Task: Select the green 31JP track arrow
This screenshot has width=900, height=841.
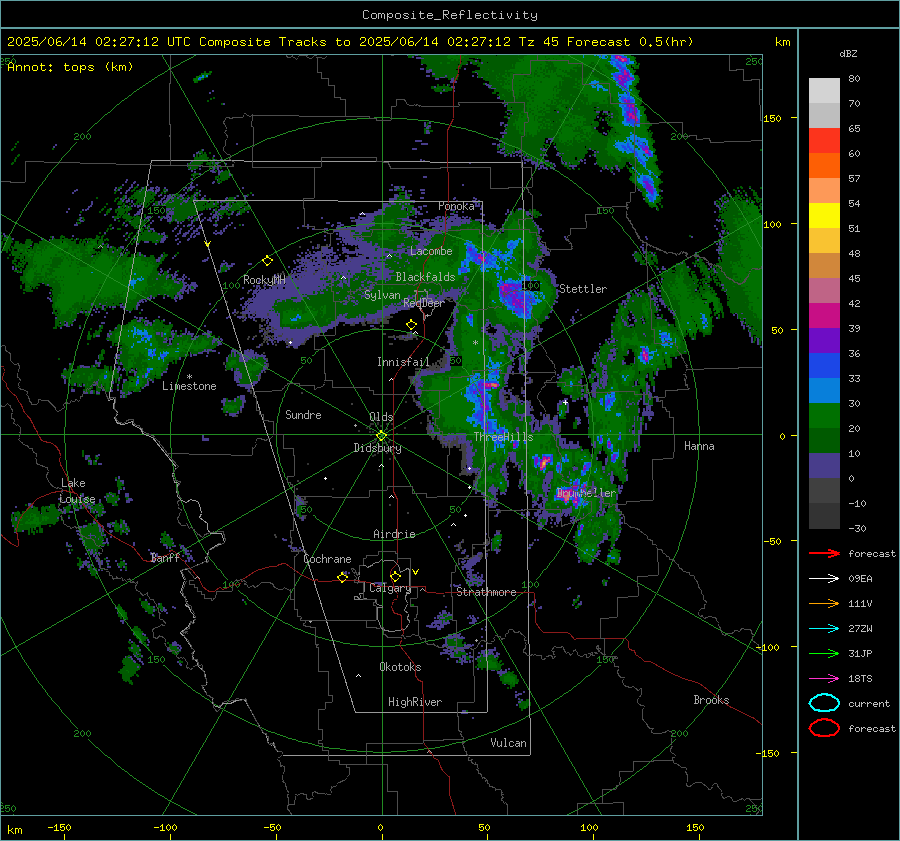Action: (x=824, y=653)
